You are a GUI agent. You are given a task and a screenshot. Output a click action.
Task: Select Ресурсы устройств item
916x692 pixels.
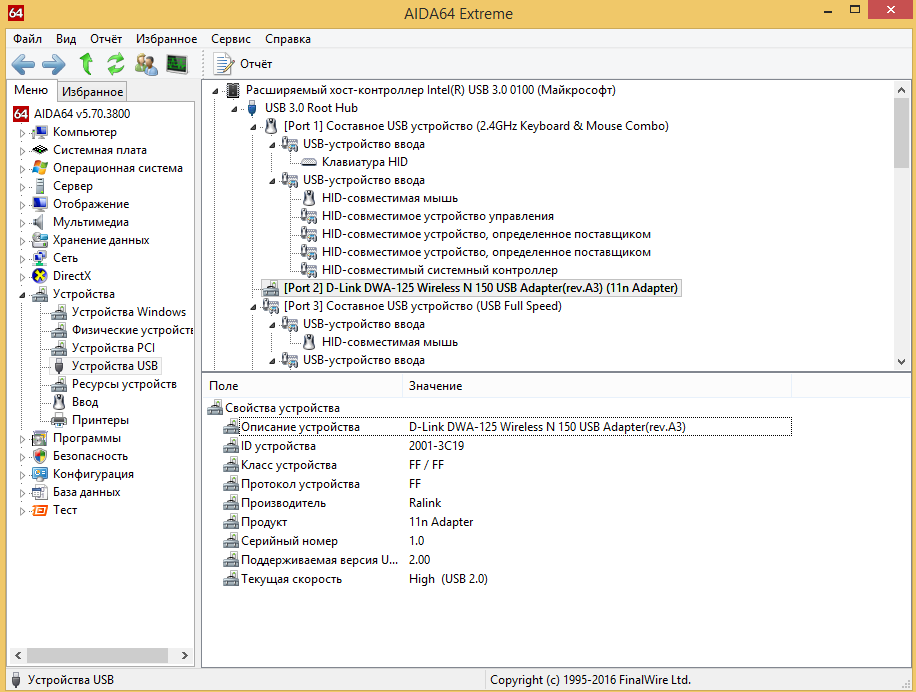pyautogui.click(x=124, y=384)
